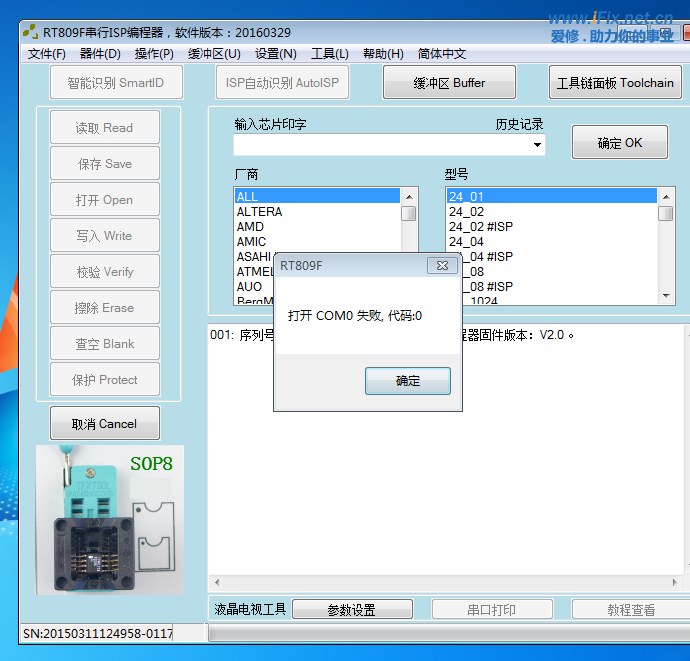Click the 取消 Cancel button
The width and height of the screenshot is (690, 661).
click(105, 424)
